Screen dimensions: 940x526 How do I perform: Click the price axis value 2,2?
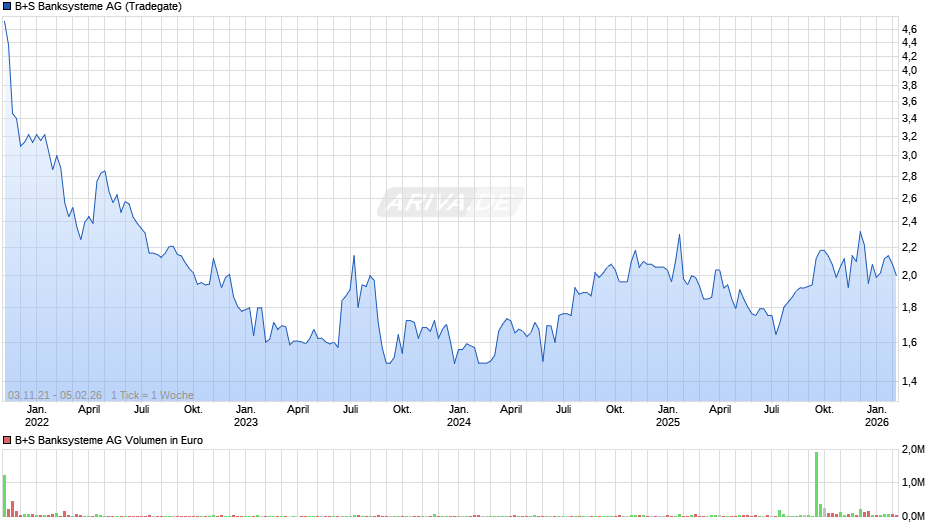point(909,248)
